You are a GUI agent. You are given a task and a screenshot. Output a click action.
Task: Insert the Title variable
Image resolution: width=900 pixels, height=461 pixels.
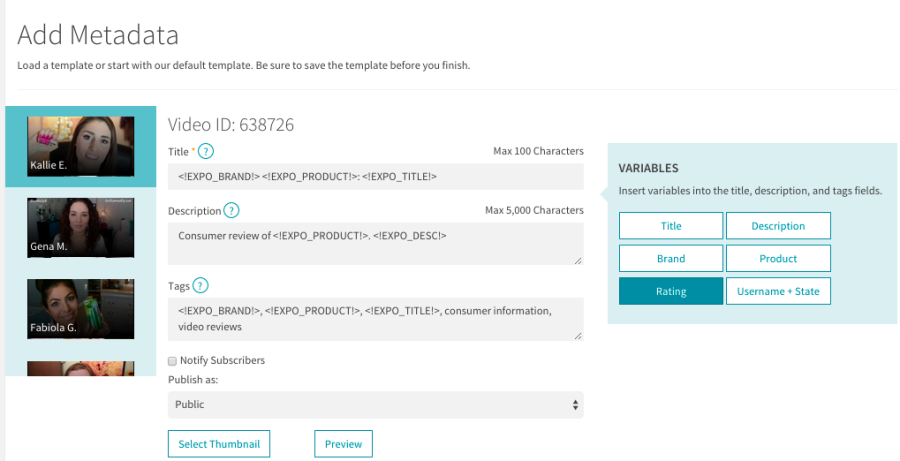click(671, 226)
